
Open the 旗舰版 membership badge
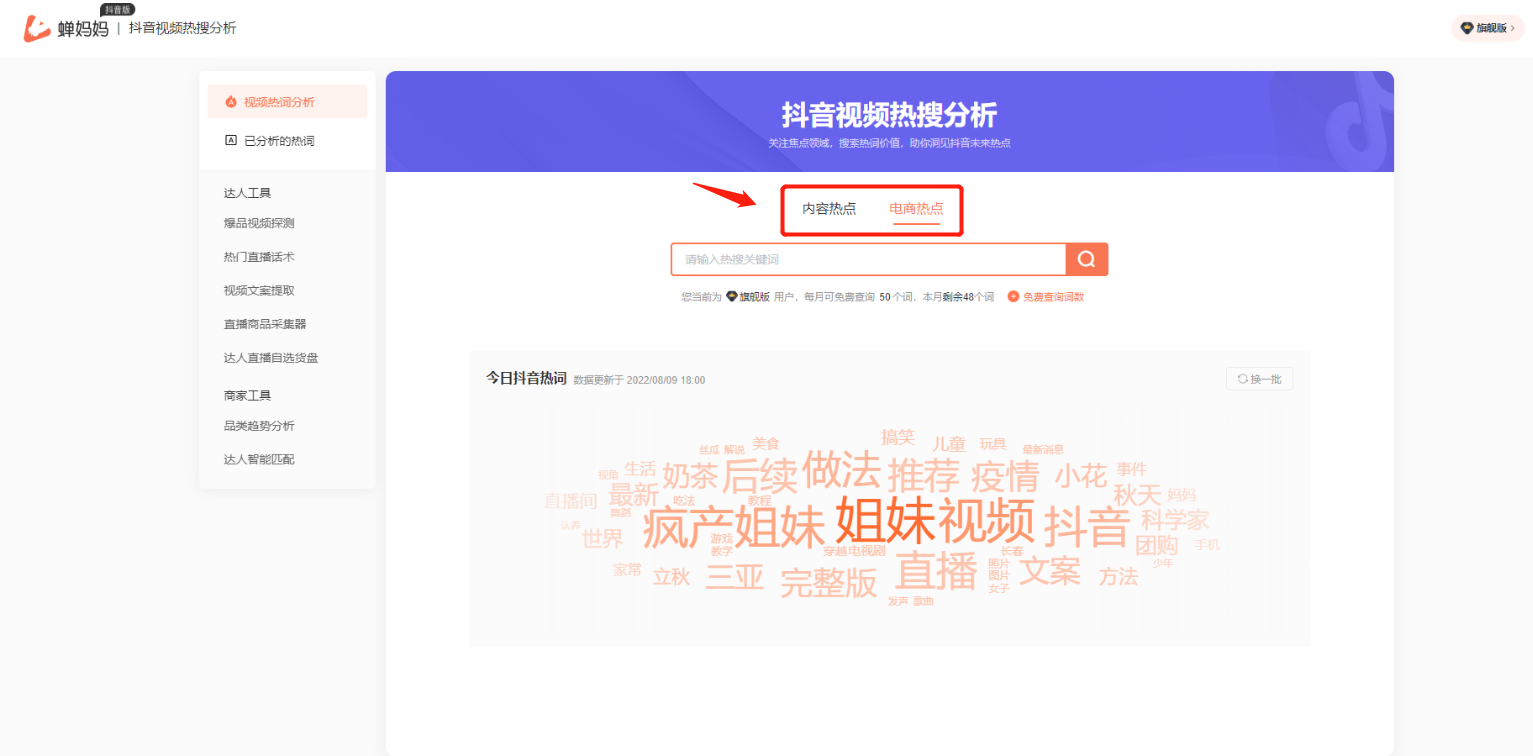coord(1488,28)
